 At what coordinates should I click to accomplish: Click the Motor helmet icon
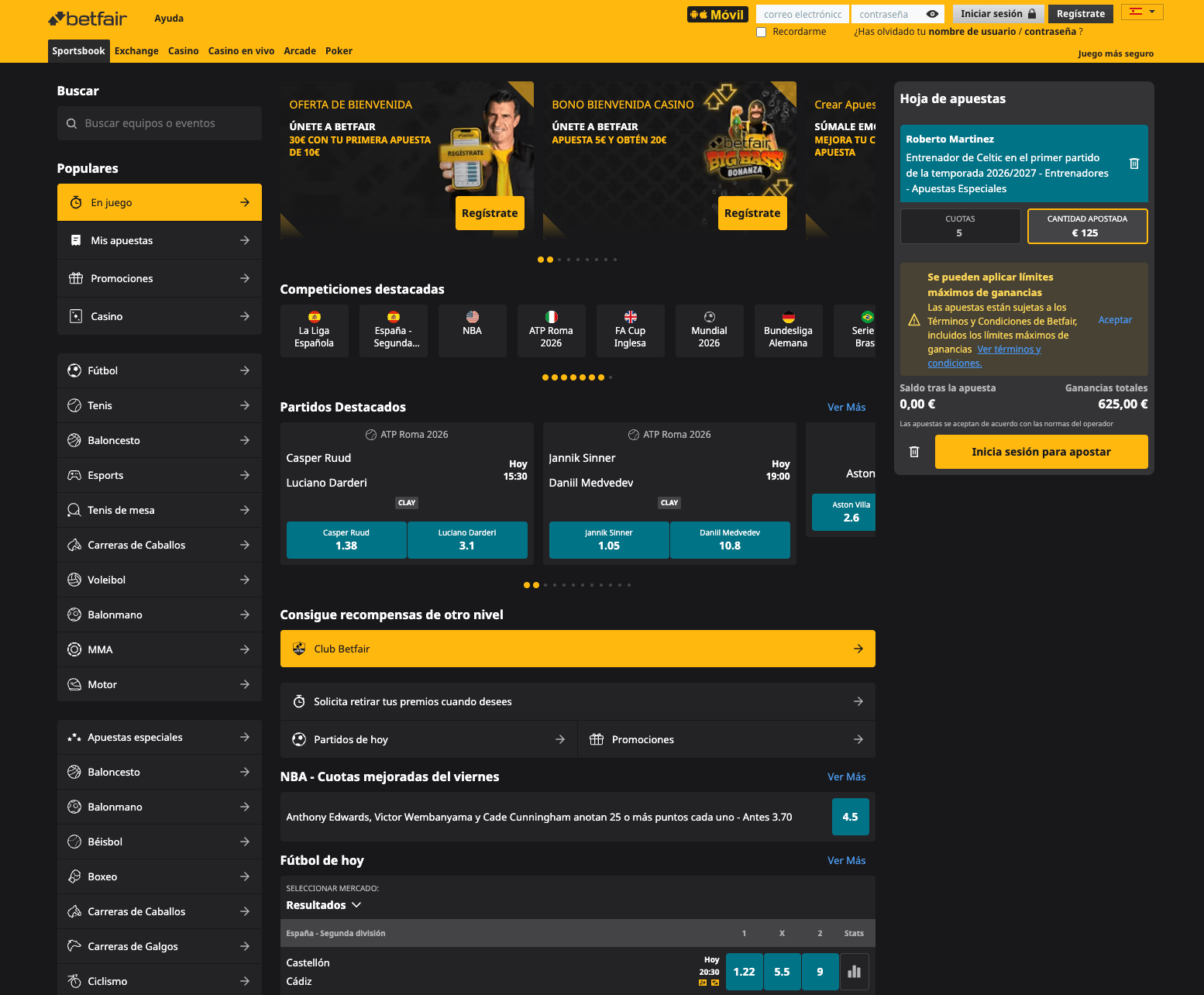74,684
